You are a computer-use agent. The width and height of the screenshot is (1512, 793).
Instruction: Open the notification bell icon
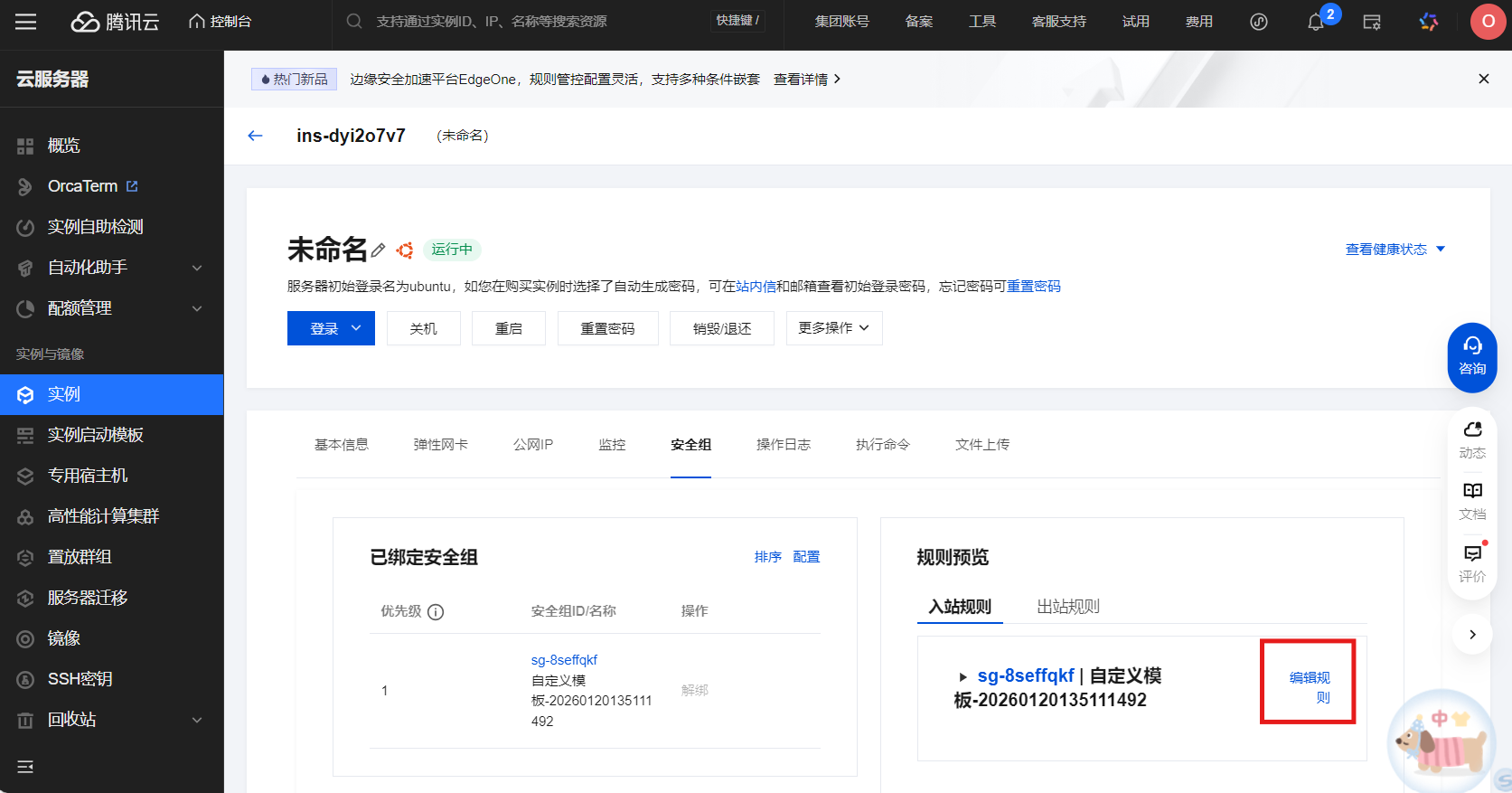pyautogui.click(x=1316, y=23)
